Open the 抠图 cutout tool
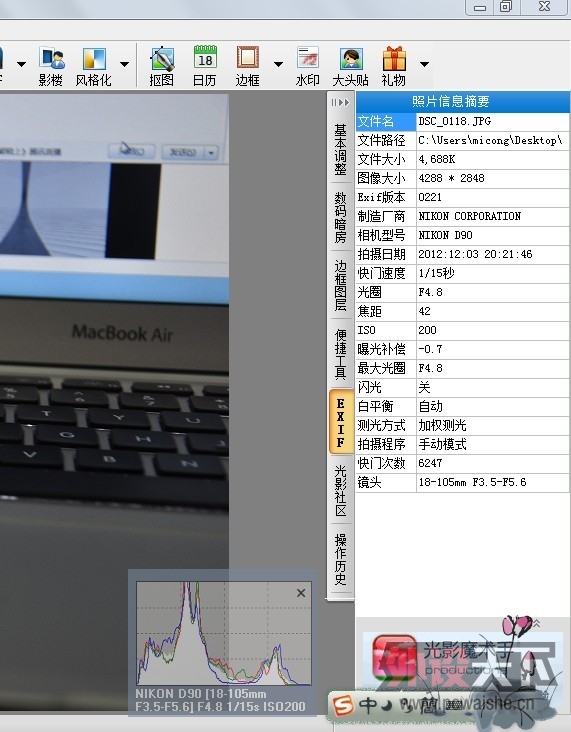 [x=162, y=66]
